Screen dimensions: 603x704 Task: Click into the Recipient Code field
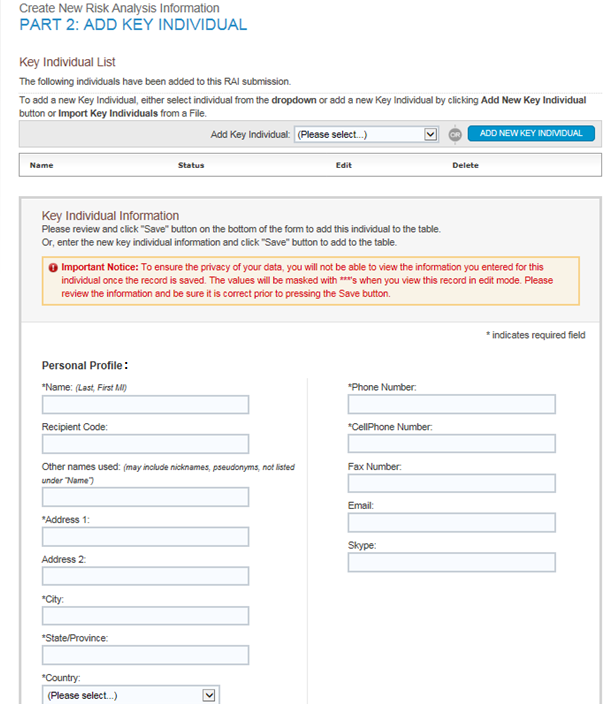click(x=146, y=444)
